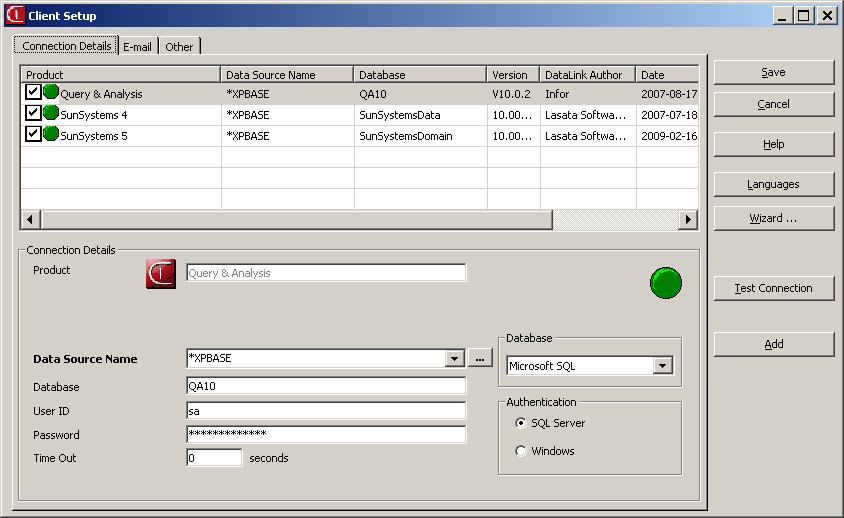844x518 pixels.
Task: Click the left arrow of horizontal scrollbar
Action: pos(30,219)
